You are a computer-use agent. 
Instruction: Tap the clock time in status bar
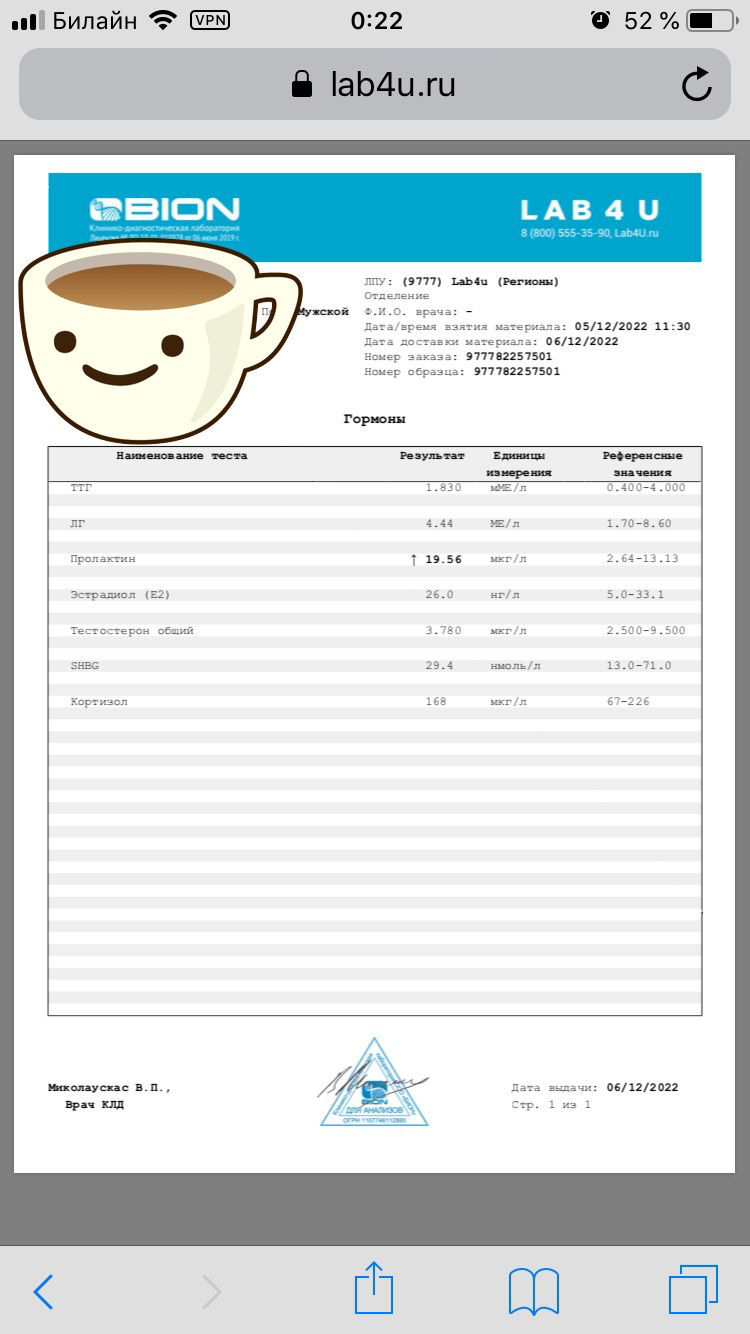click(x=377, y=20)
